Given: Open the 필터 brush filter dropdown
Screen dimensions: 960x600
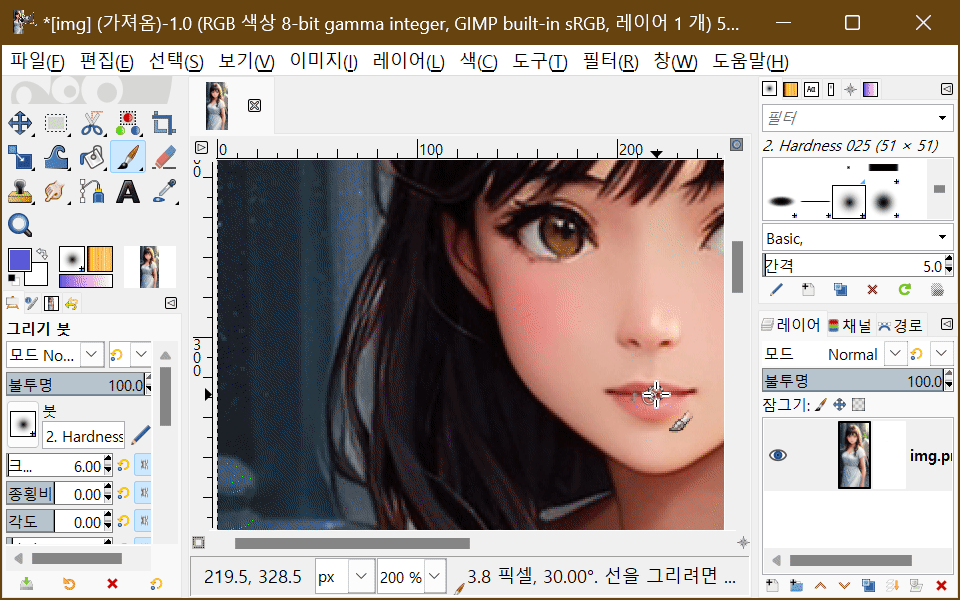Looking at the screenshot, I should click(942, 118).
